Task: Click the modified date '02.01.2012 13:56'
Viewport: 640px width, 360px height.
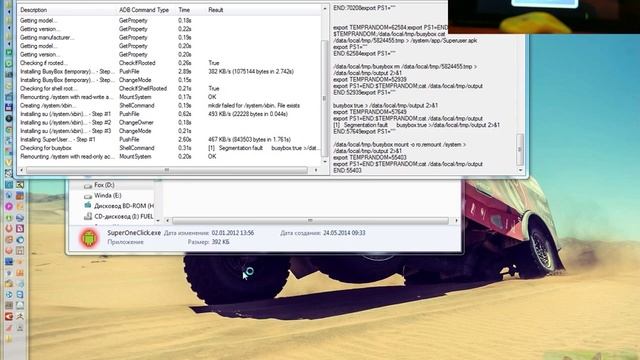Action: pos(233,233)
